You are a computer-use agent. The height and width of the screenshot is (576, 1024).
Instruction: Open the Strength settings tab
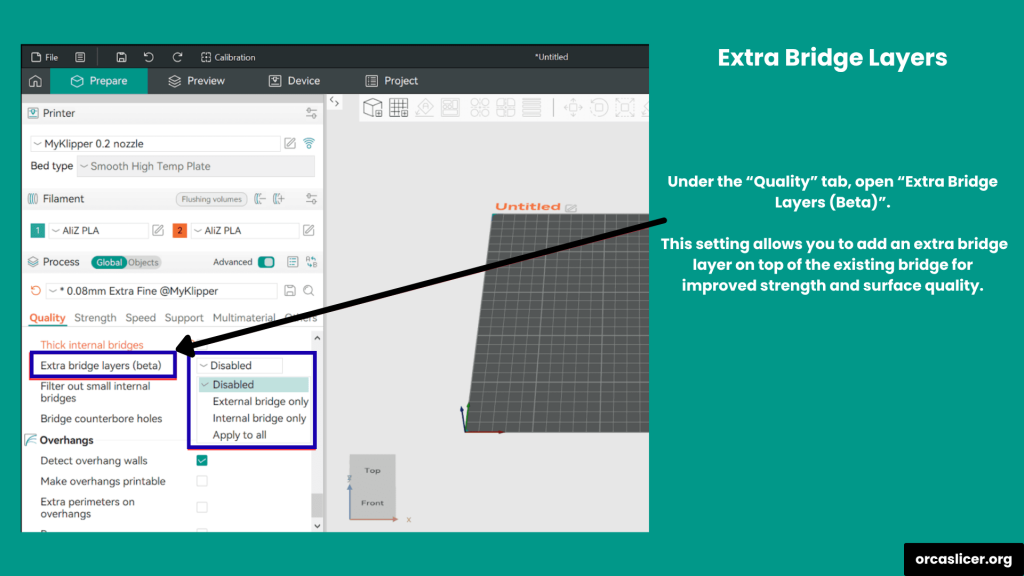[95, 318]
